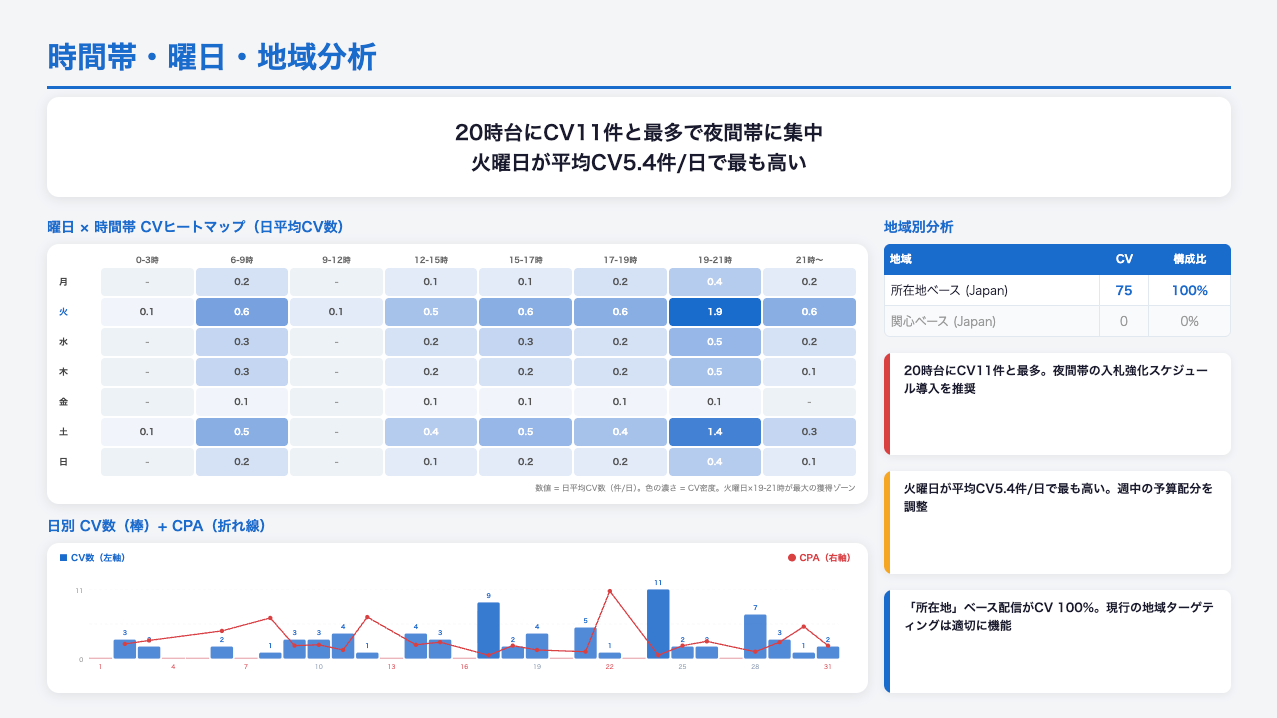This screenshot has height=718, width=1277.
Task: Open the orange-bordered Tuesday budget insight card
Action: pos(1057,522)
